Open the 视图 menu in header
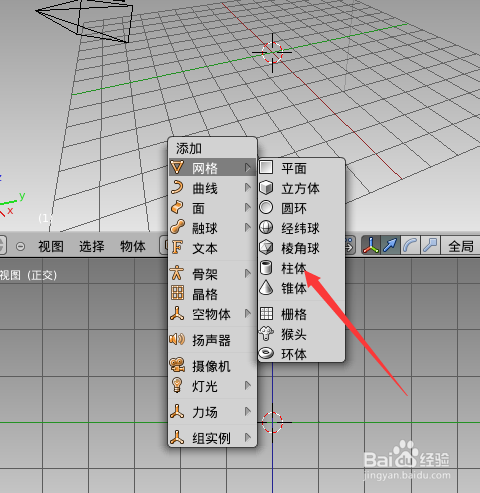 [x=51, y=247]
